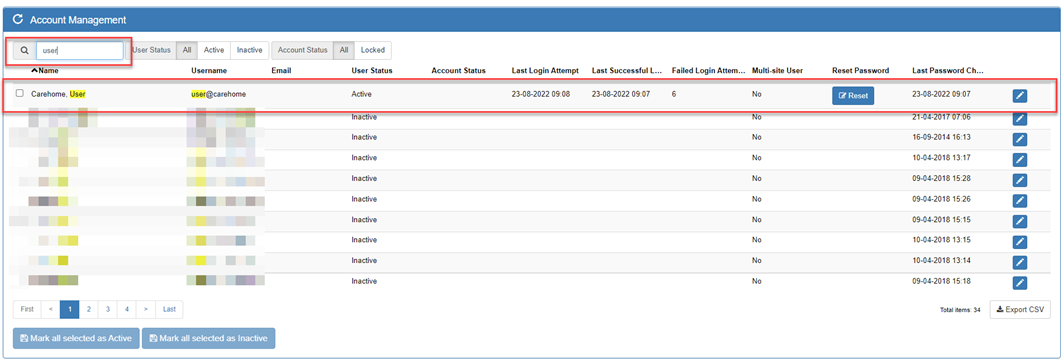The width and height of the screenshot is (1063, 364).
Task: Edit the account dated 10-04-2018 13:14
Action: [1020, 263]
